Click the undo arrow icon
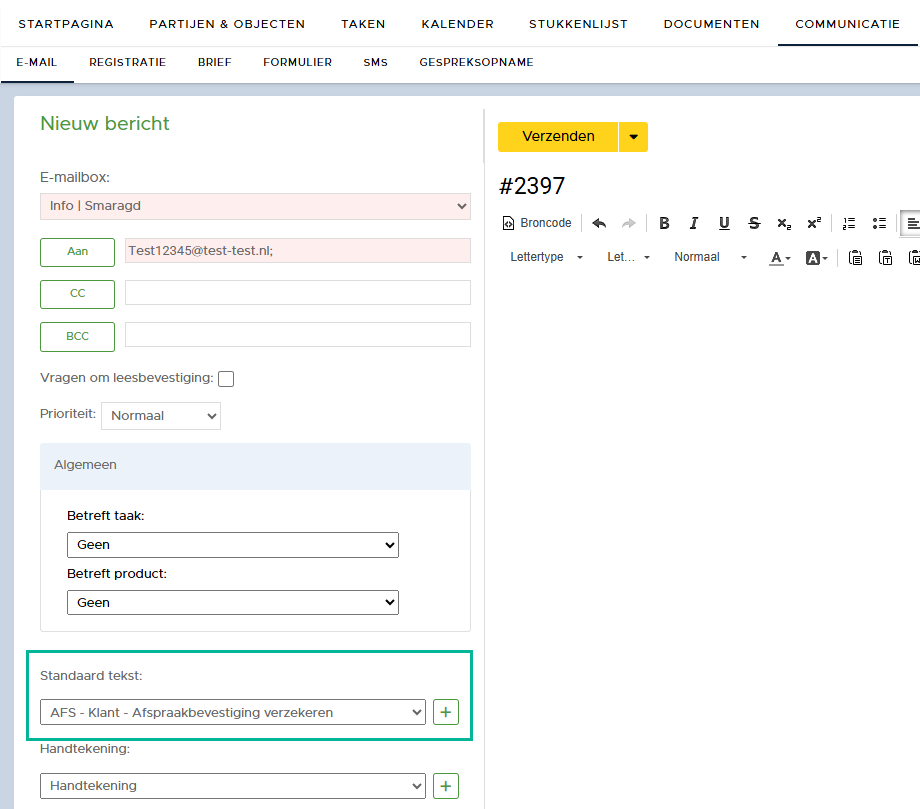The width and height of the screenshot is (920, 809). pyautogui.click(x=599, y=223)
